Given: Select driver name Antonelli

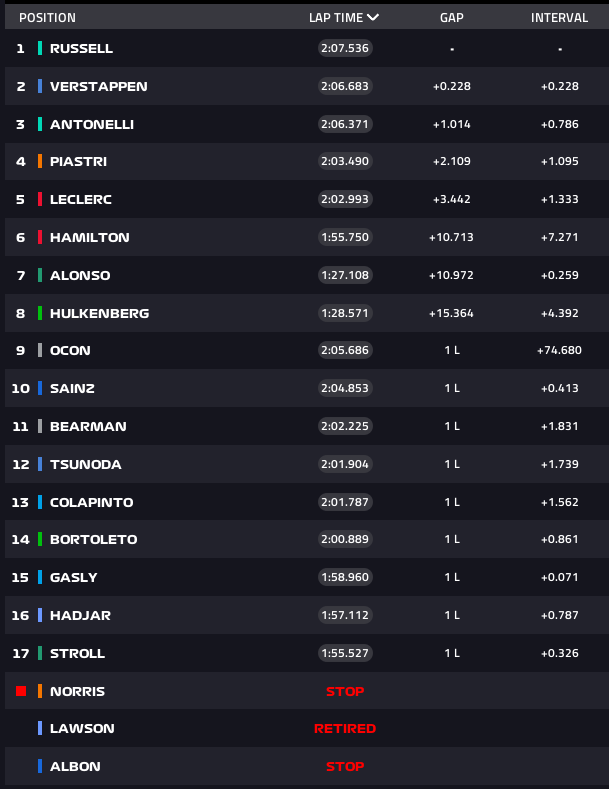Looking at the screenshot, I should coord(92,124).
